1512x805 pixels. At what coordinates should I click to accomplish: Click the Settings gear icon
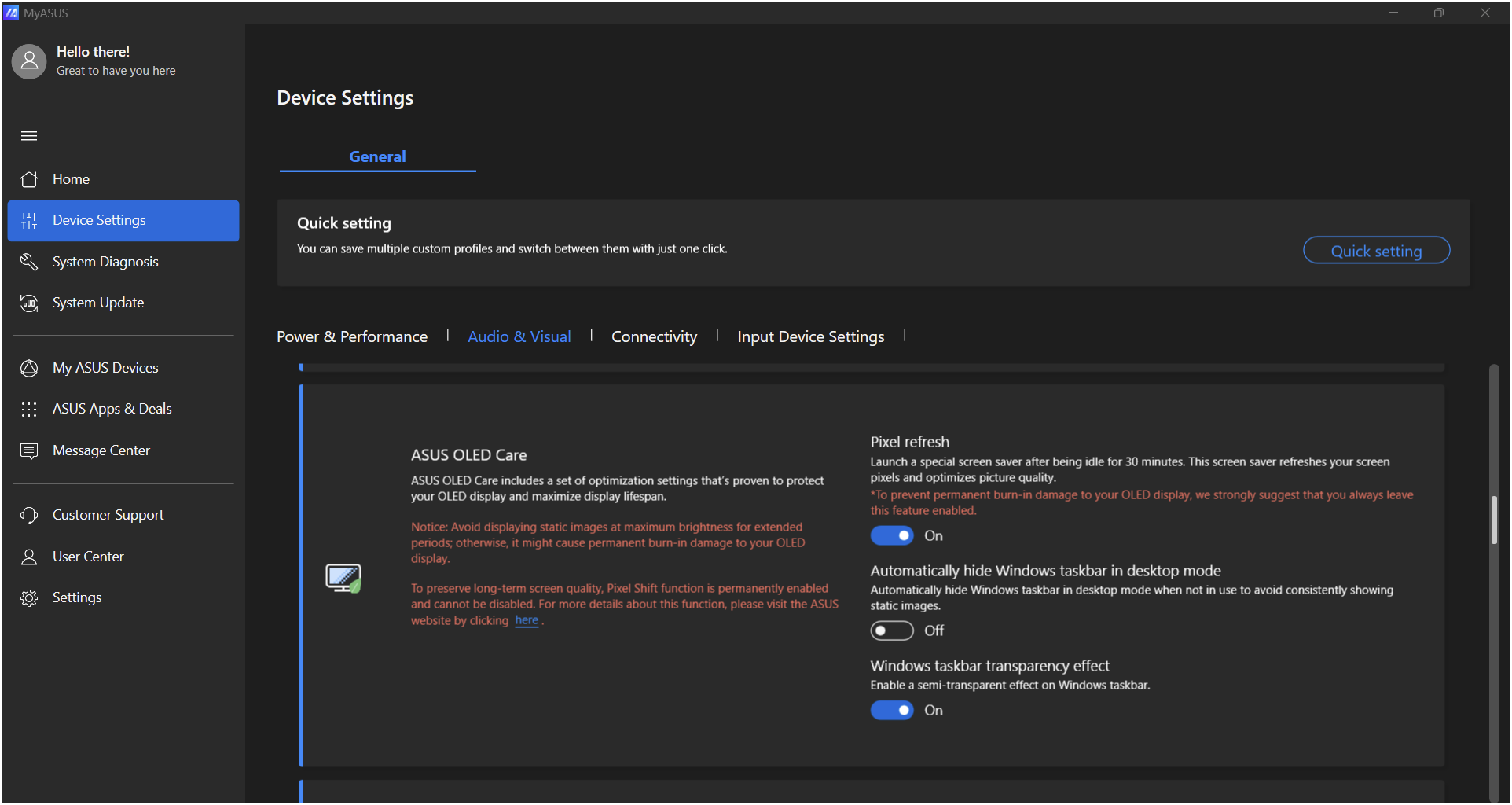(29, 597)
